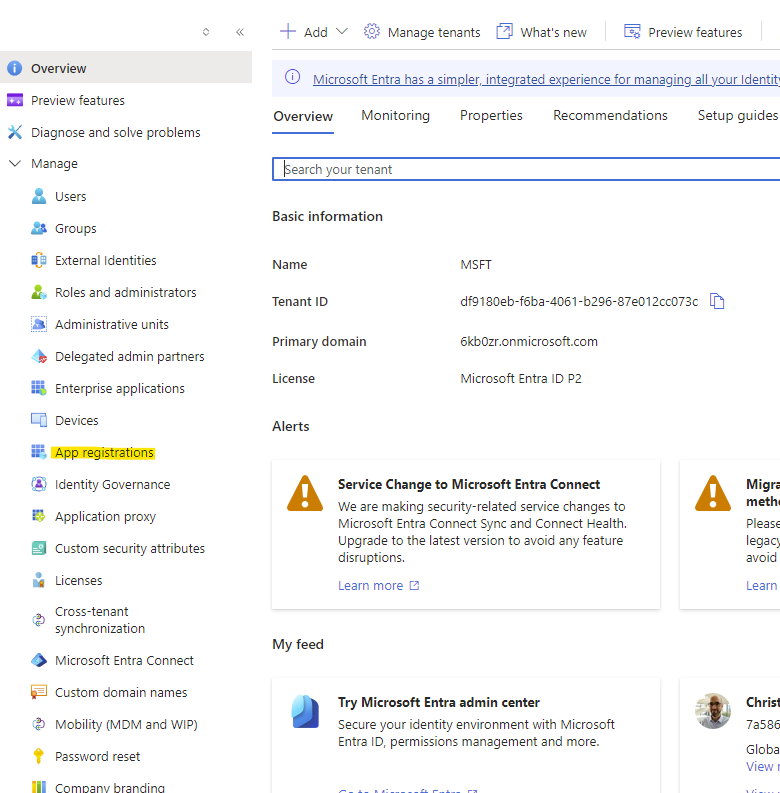Screen dimensions: 780x793
Task: Open the Preview features toolbar button
Action: [683, 32]
